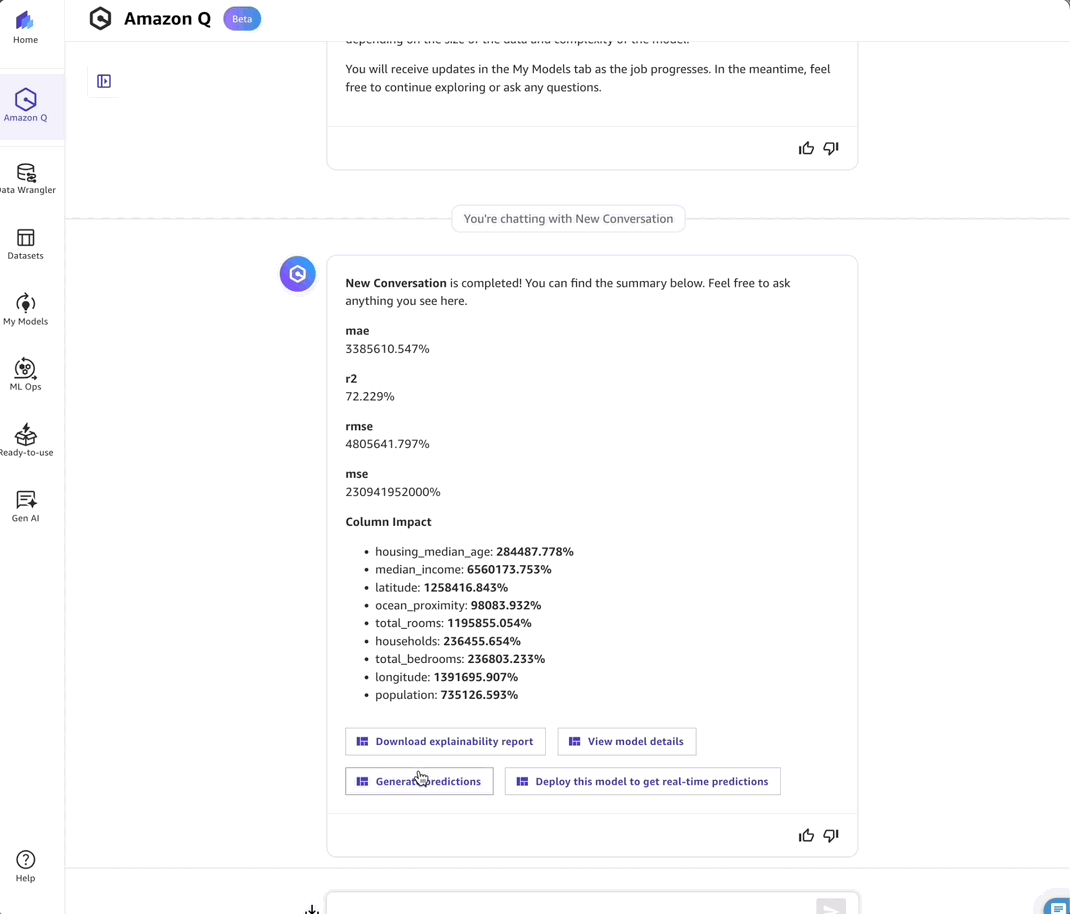Click the New Conversation status pill
This screenshot has height=914, width=1070.
(568, 218)
